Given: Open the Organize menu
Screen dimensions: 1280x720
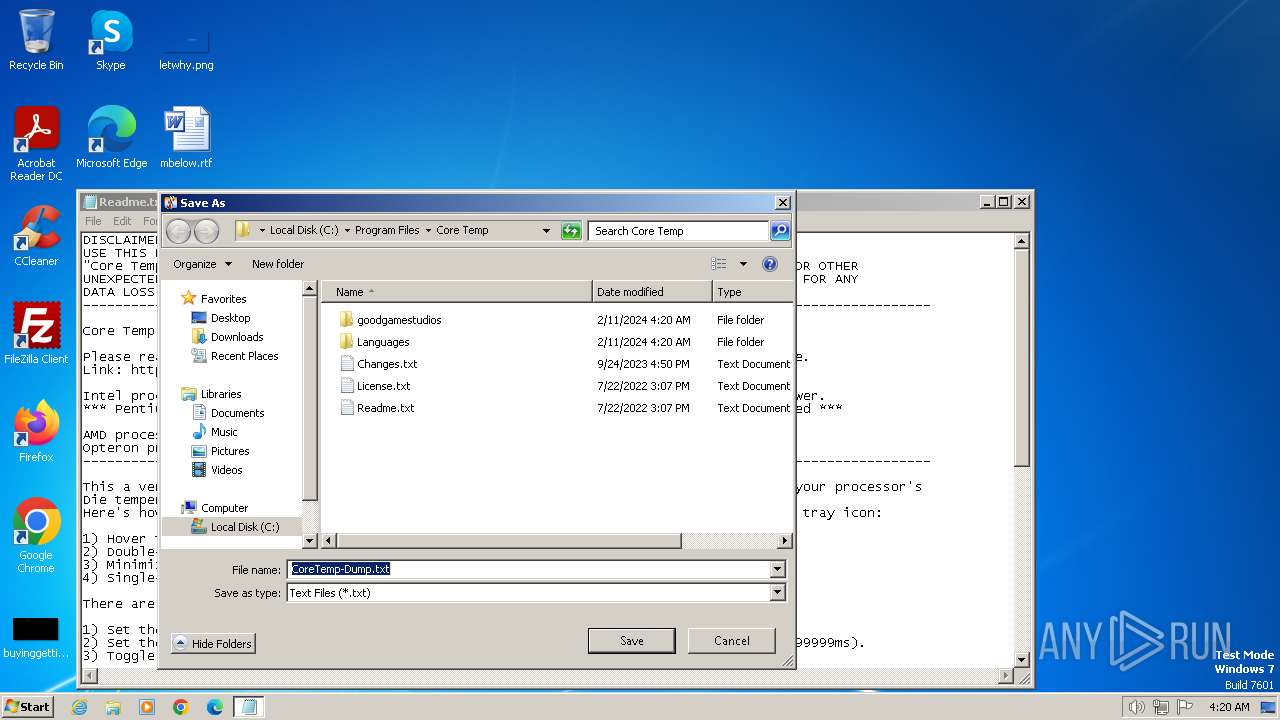Looking at the screenshot, I should click(x=202, y=264).
